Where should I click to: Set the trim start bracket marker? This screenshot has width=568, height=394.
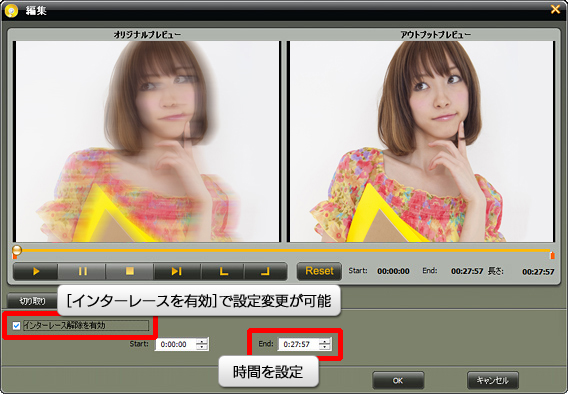pyautogui.click(x=223, y=271)
